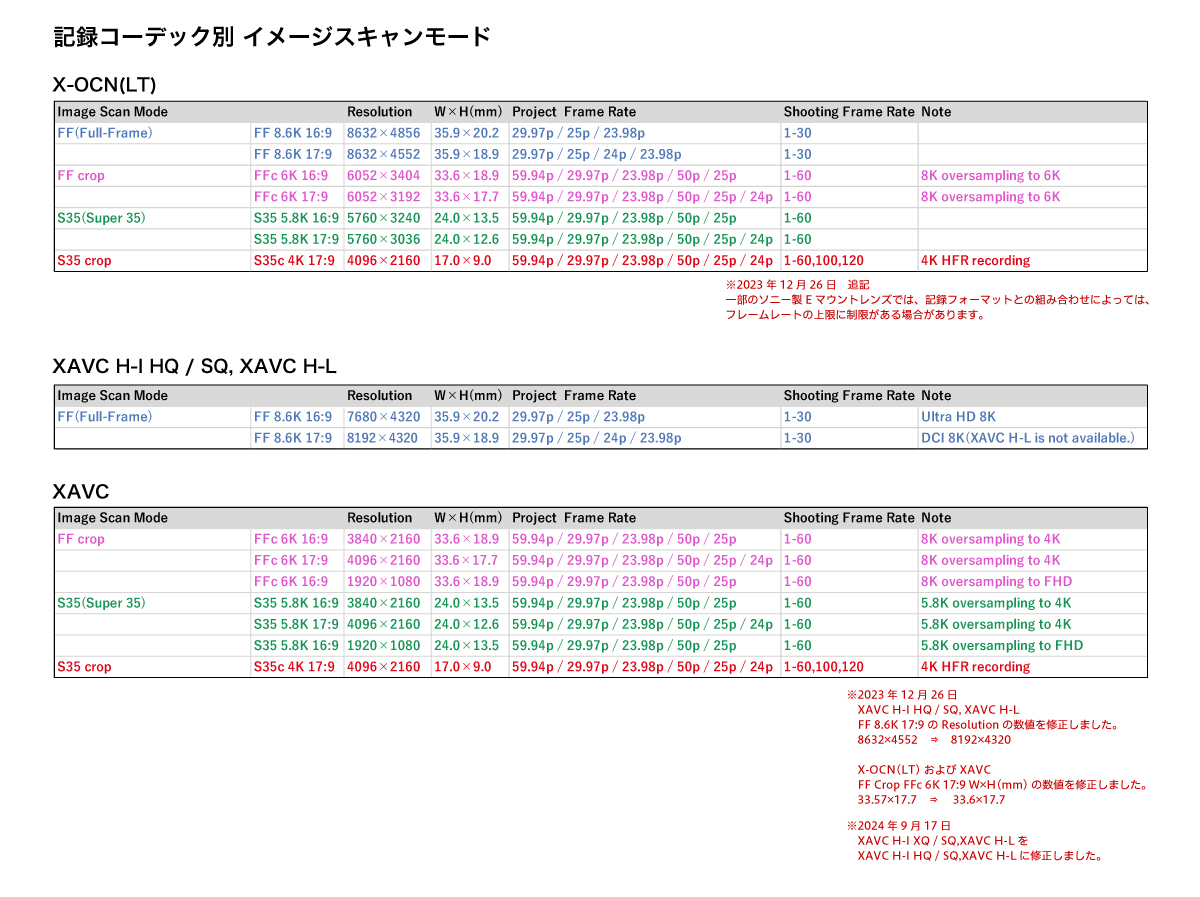Select the X-OCN(LT) section heading
This screenshot has height=897, width=1200.
[104, 85]
